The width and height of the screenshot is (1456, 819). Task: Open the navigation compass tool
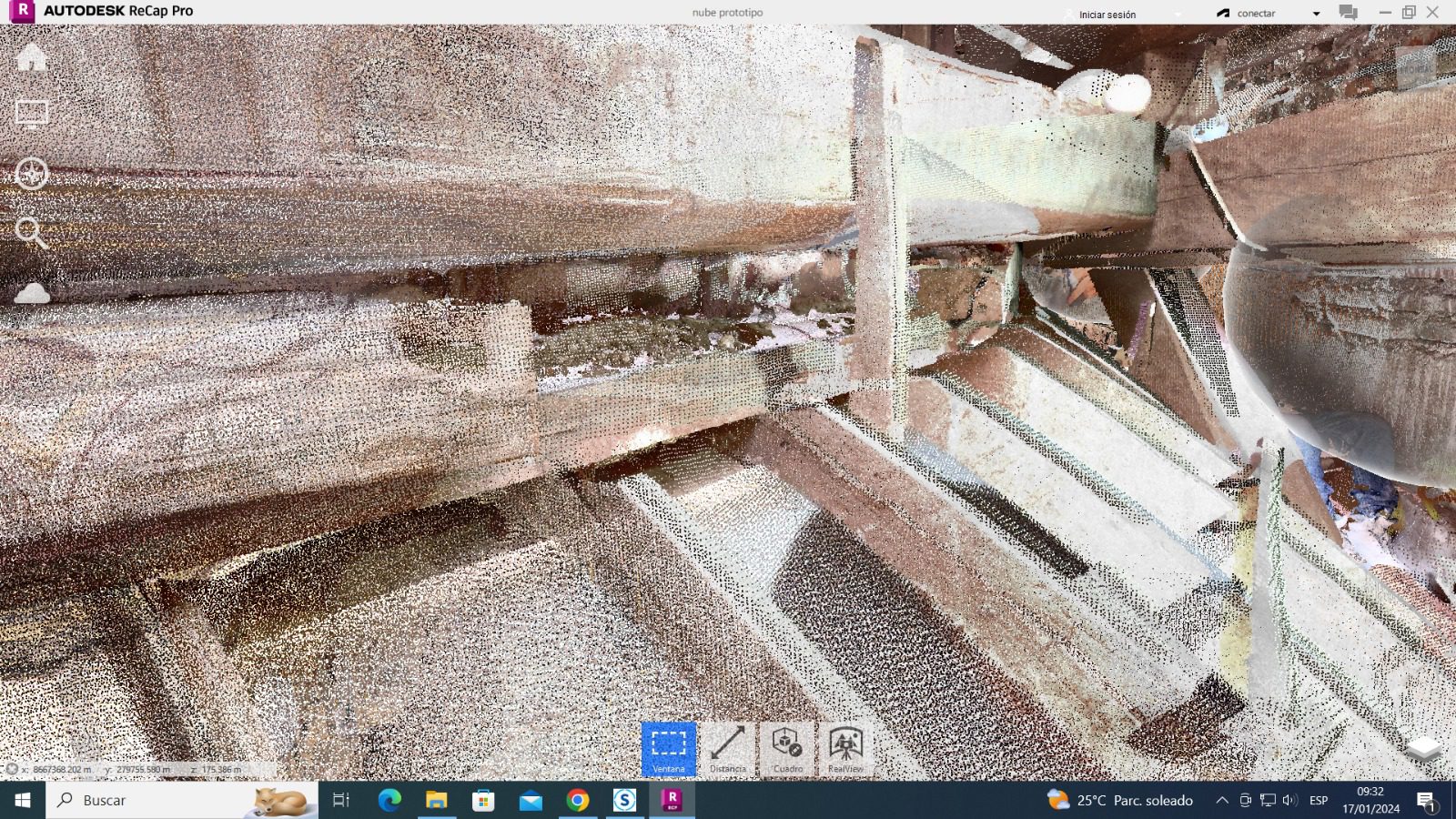point(32,173)
